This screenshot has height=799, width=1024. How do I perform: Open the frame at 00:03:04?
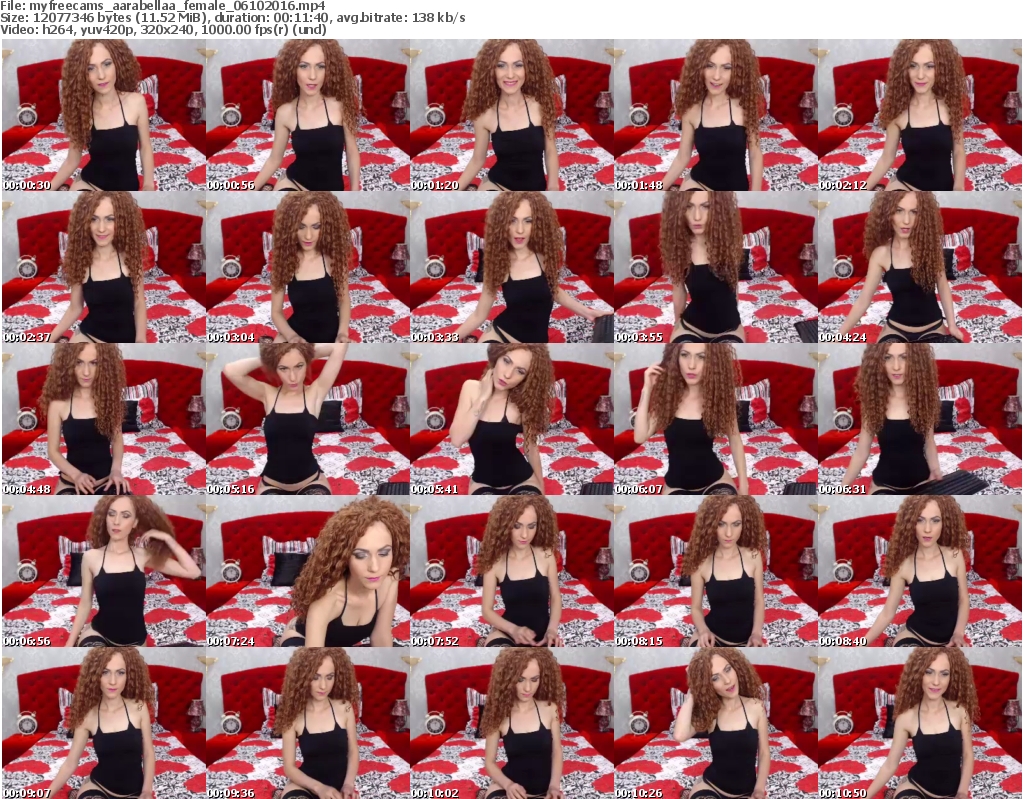pyautogui.click(x=308, y=267)
